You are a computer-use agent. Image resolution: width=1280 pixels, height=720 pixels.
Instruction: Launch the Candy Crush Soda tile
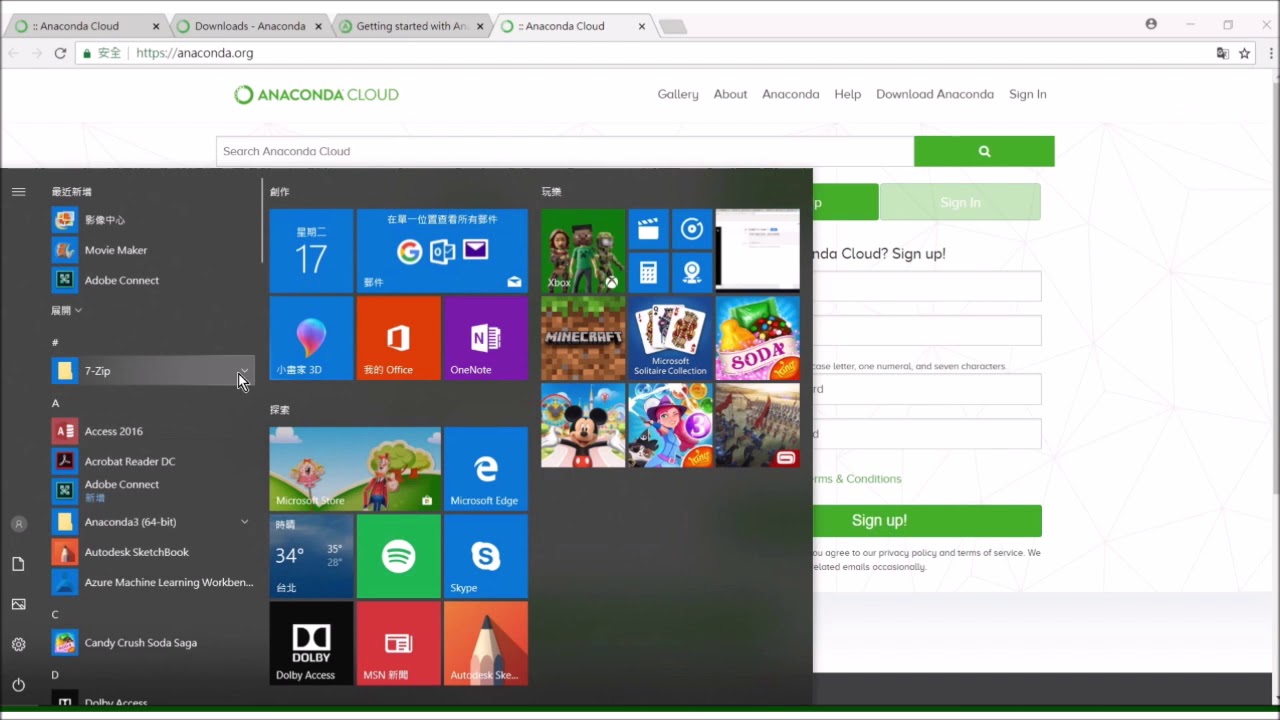(757, 338)
